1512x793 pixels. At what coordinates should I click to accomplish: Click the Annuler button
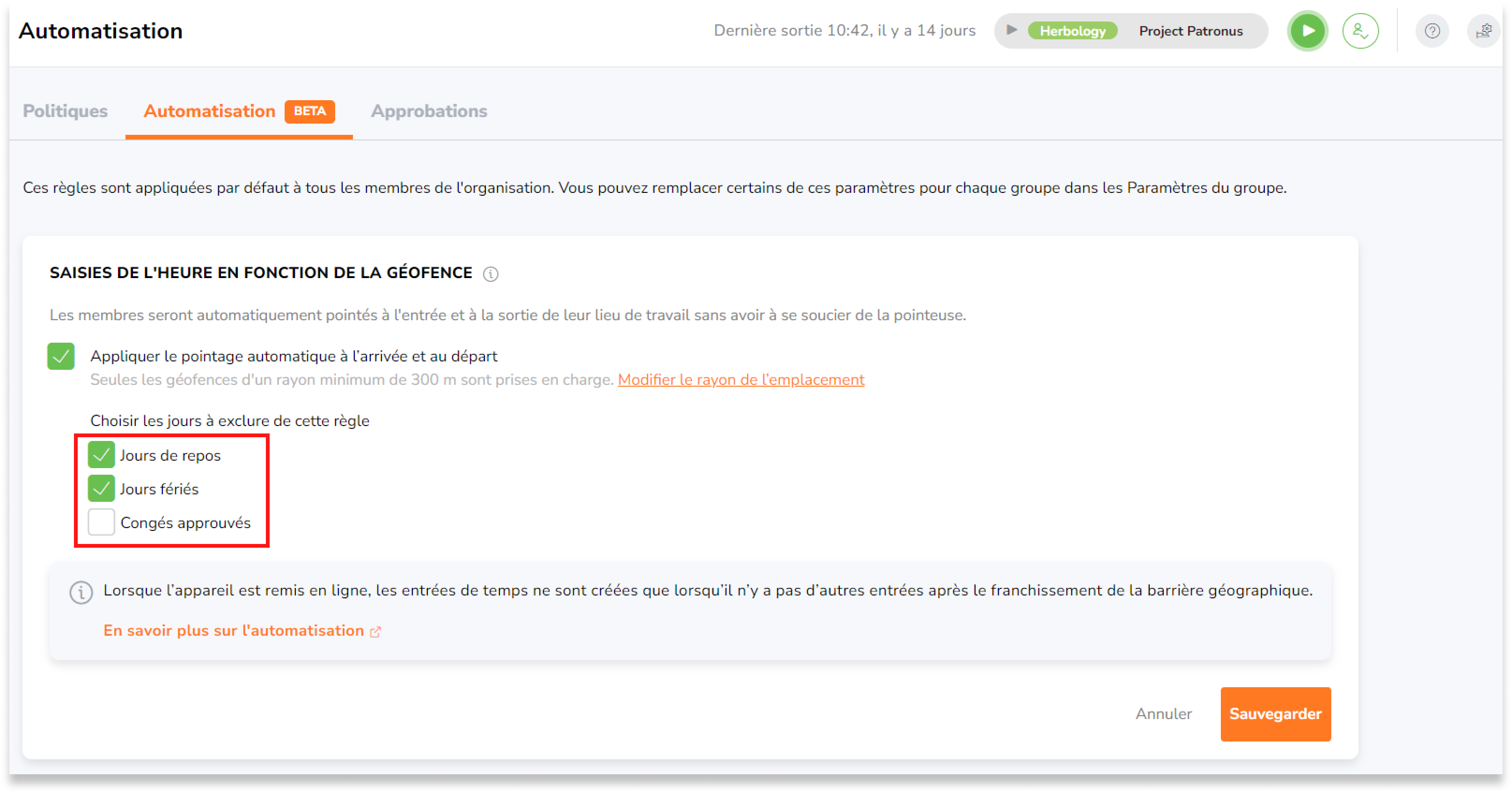tap(1163, 714)
